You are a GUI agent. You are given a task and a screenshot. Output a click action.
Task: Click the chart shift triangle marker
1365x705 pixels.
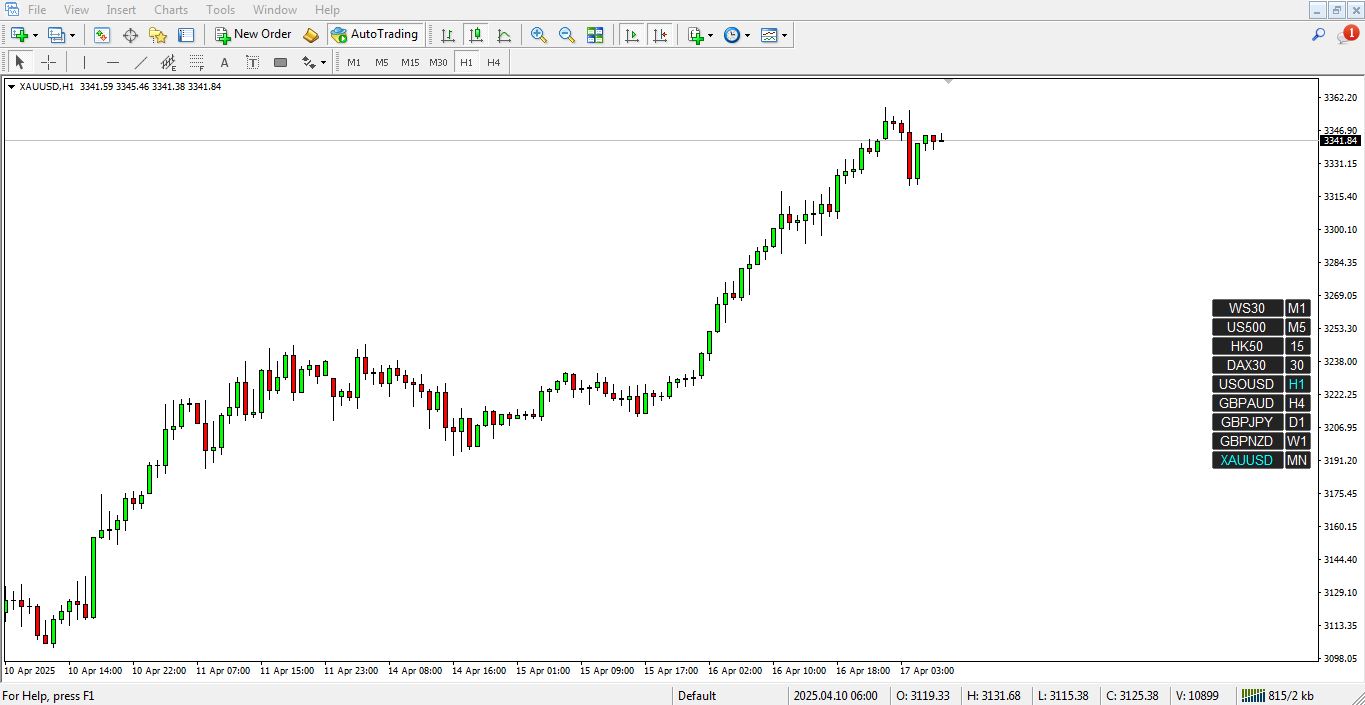pyautogui.click(x=949, y=81)
